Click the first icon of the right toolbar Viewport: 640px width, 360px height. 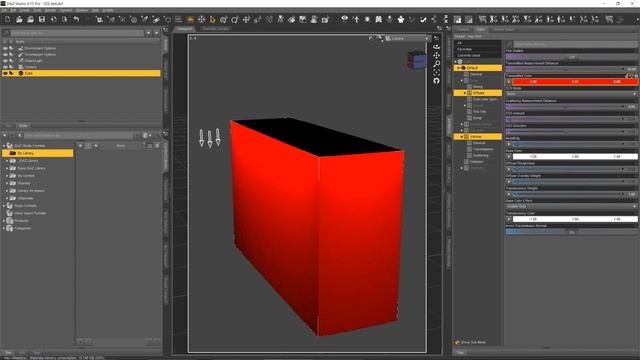458,19
